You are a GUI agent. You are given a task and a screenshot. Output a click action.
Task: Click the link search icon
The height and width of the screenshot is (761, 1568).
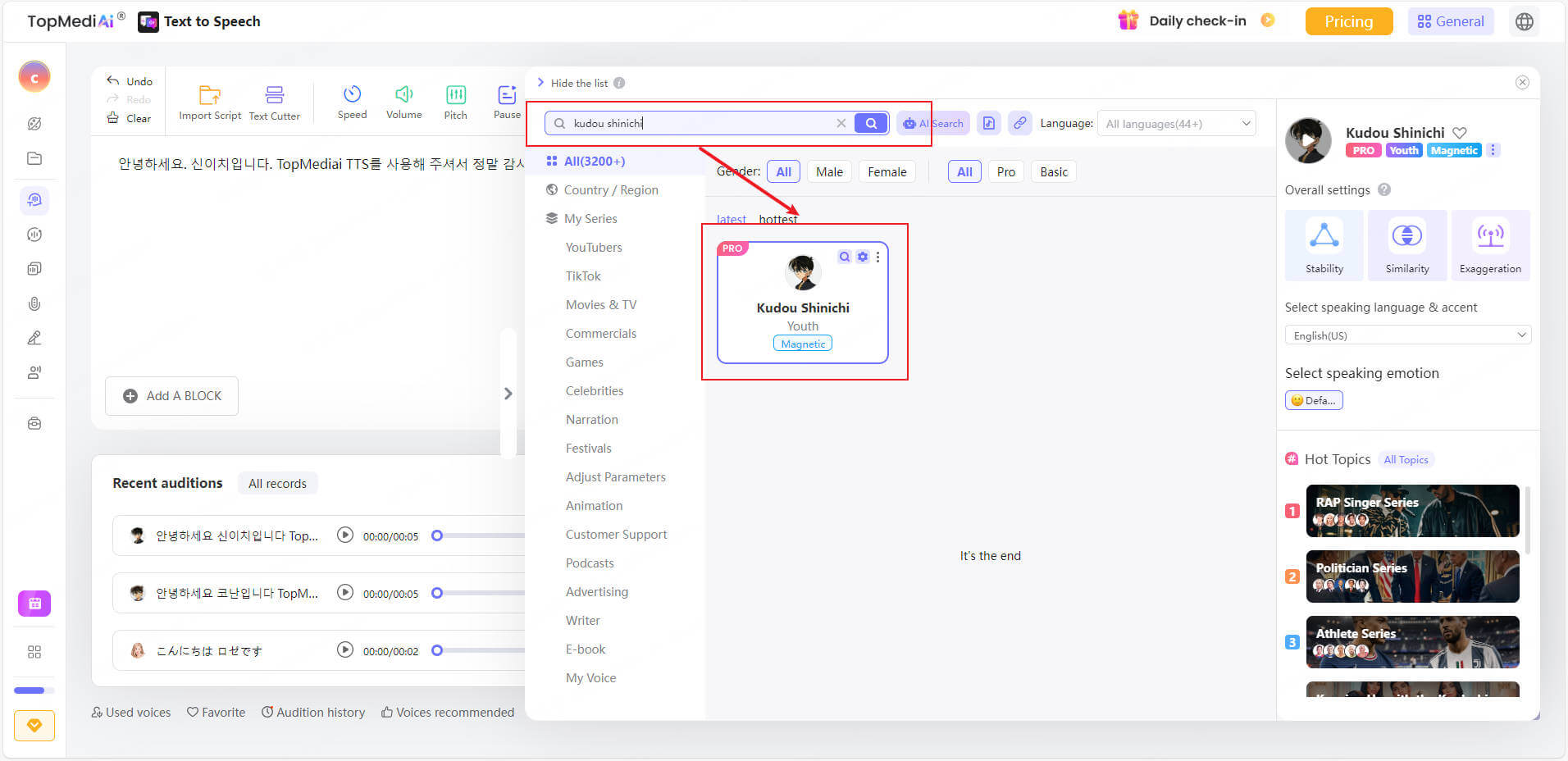(1020, 123)
